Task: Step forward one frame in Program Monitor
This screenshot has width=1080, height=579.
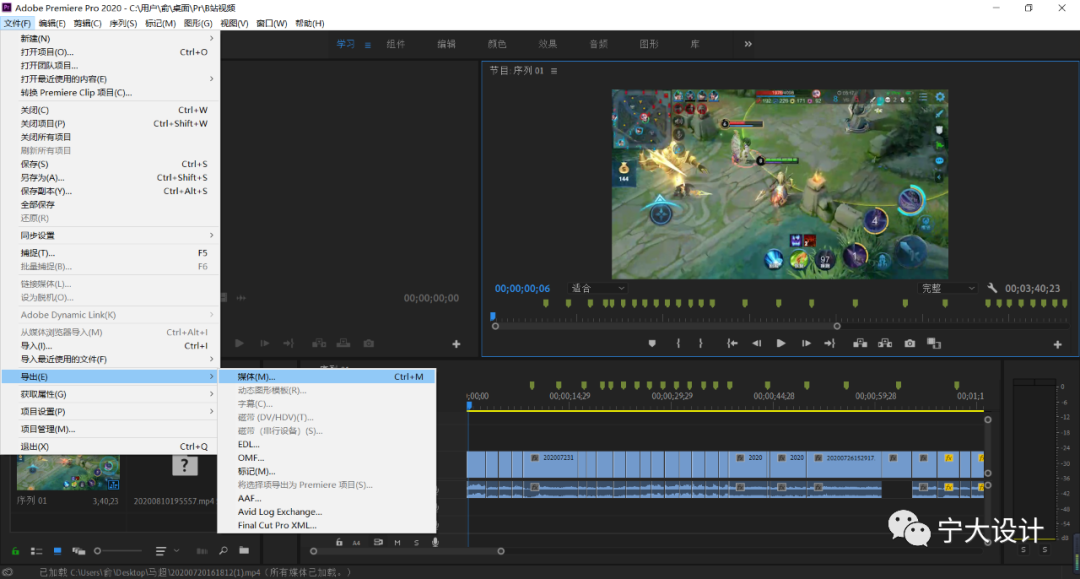Action: click(x=806, y=344)
